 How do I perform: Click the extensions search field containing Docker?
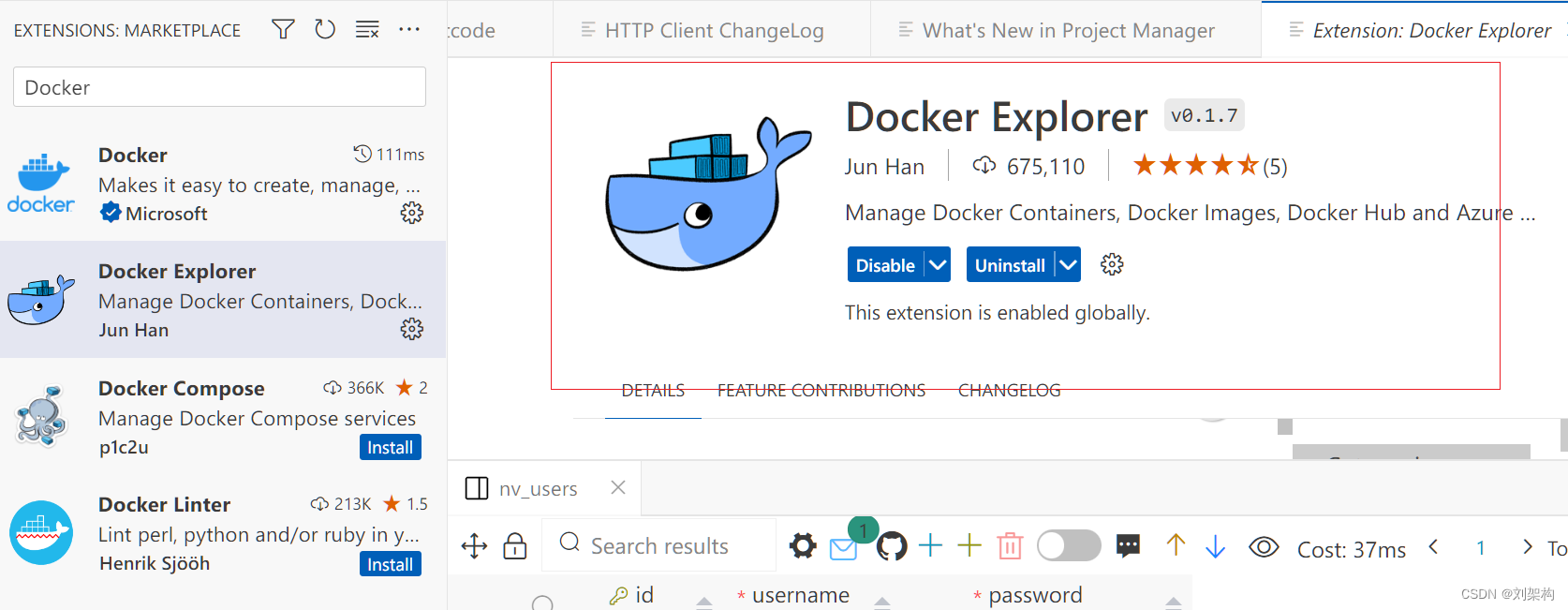pyautogui.click(x=219, y=87)
